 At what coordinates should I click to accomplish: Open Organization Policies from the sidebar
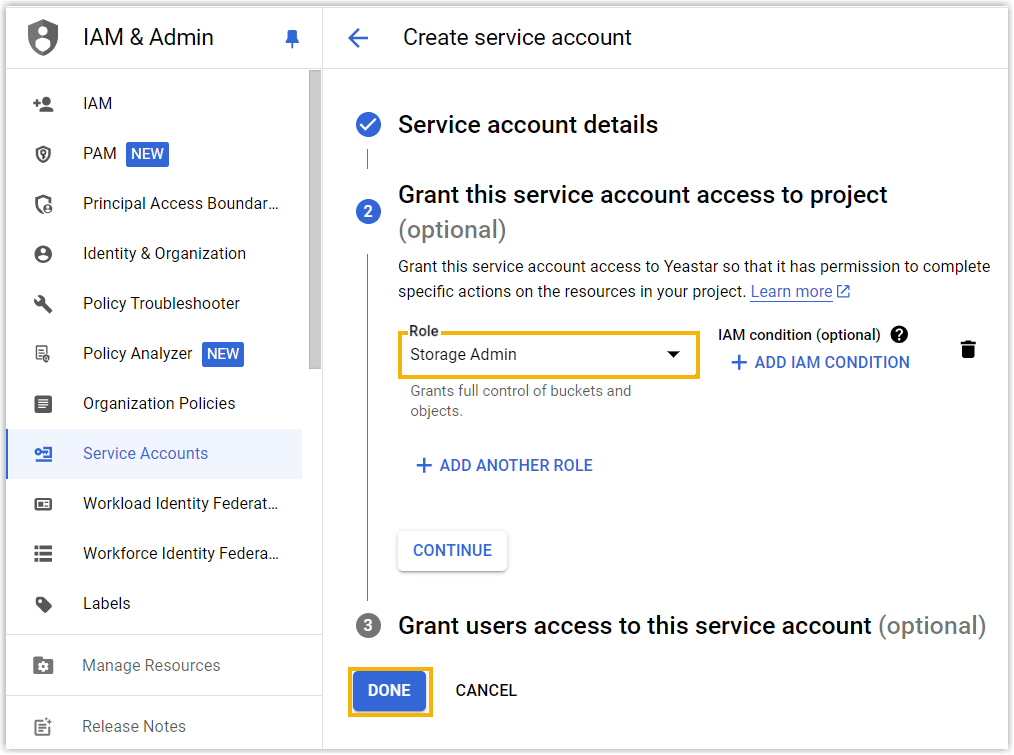coord(158,403)
